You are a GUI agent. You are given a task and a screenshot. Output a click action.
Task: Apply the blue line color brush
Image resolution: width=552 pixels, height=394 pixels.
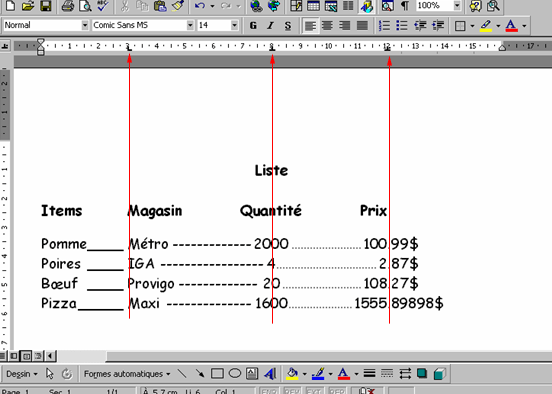[x=318, y=374]
